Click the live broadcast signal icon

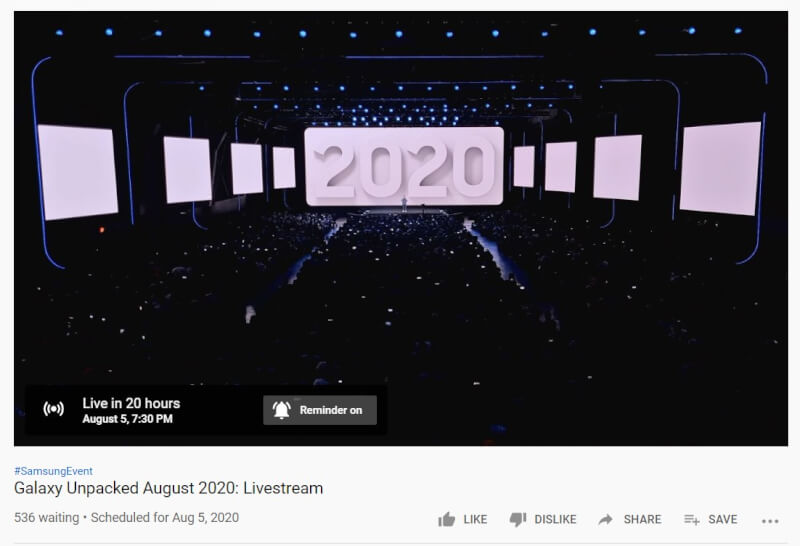click(x=54, y=409)
